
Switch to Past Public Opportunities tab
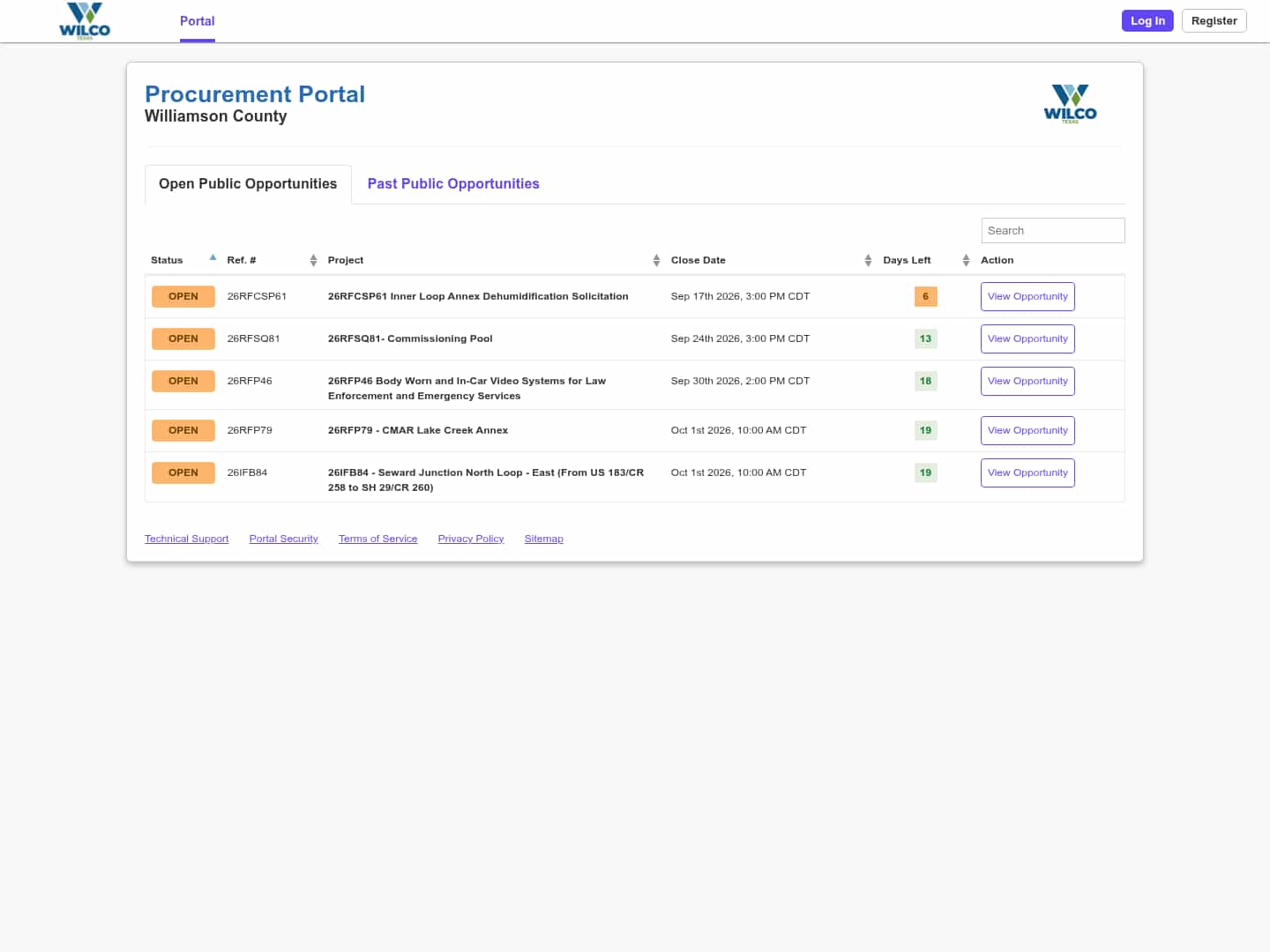pyautogui.click(x=453, y=184)
